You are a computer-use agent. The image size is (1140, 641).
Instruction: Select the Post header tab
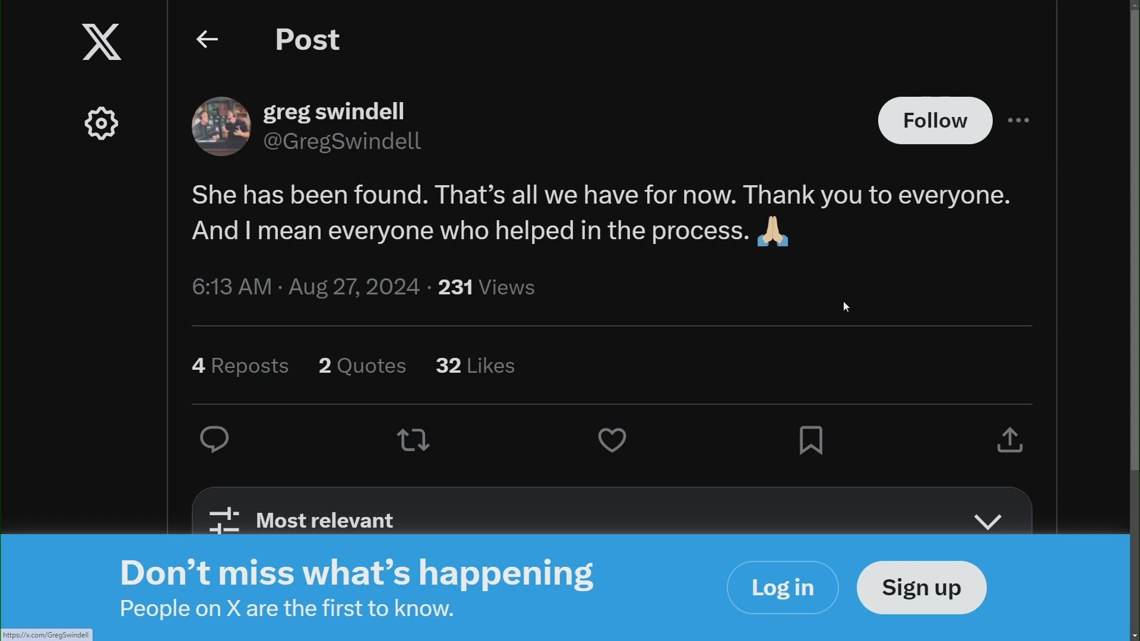click(306, 39)
